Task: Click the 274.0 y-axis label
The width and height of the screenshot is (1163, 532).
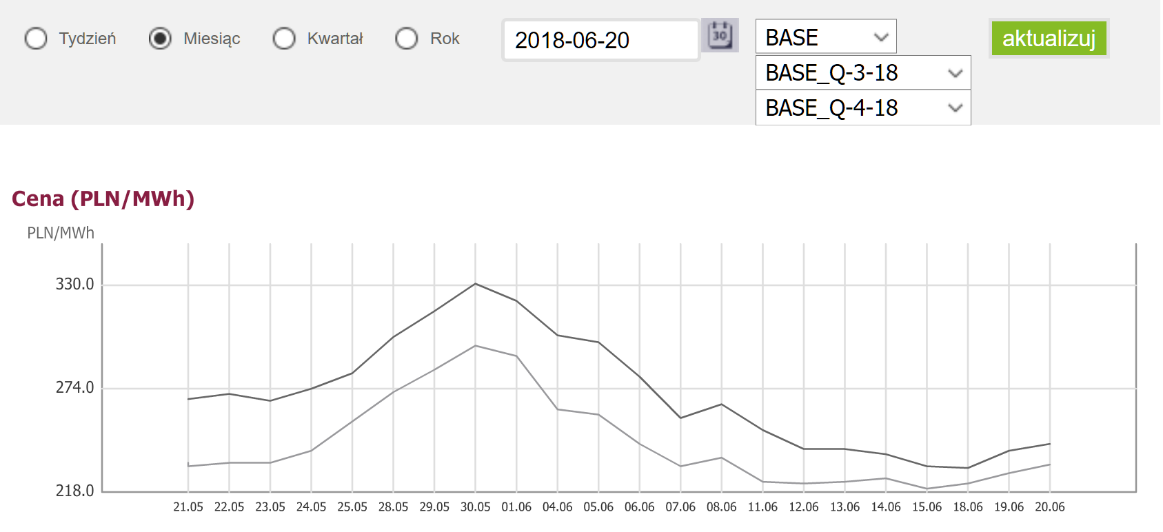Action: click(x=75, y=388)
